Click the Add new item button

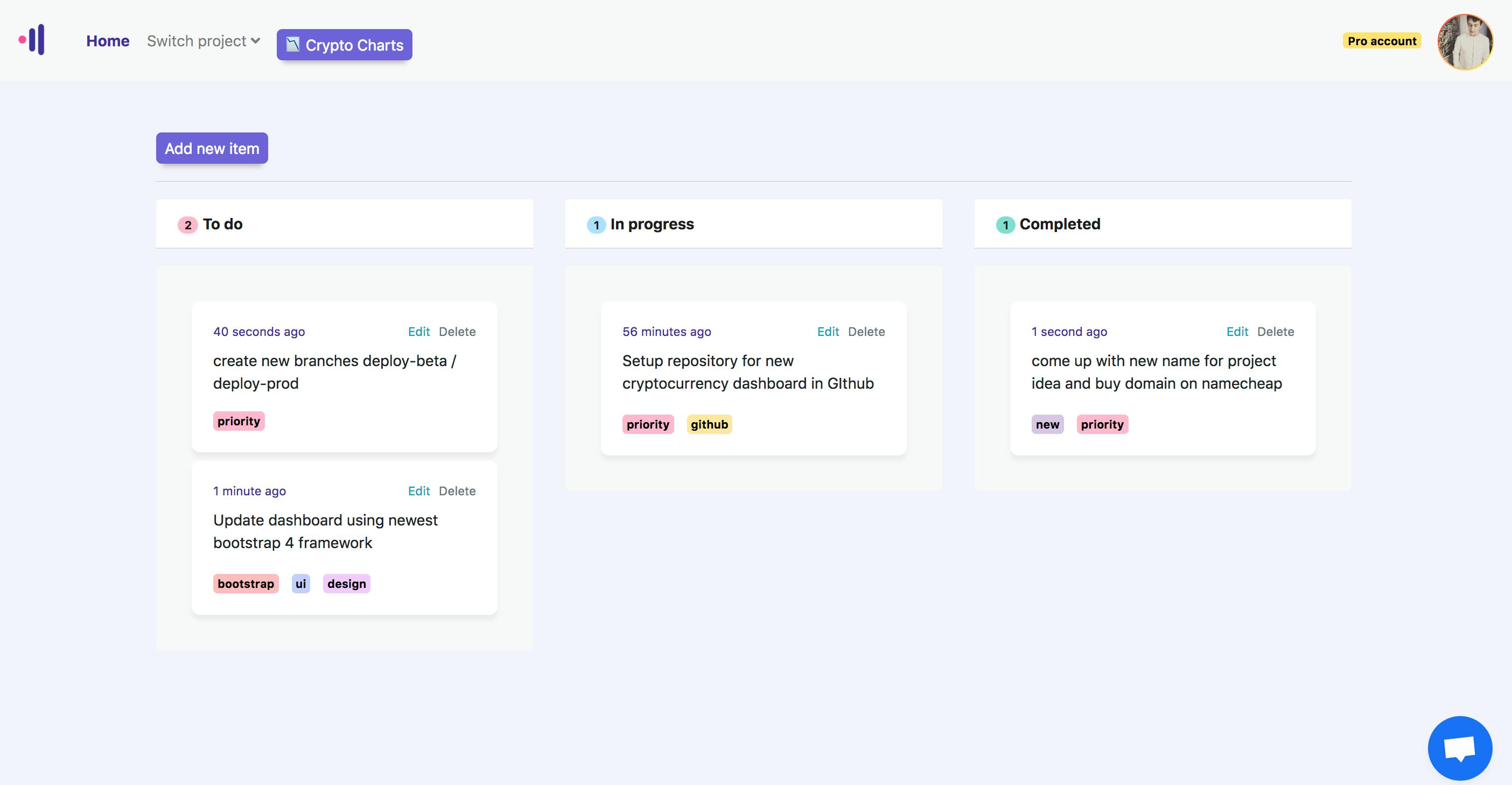click(212, 148)
